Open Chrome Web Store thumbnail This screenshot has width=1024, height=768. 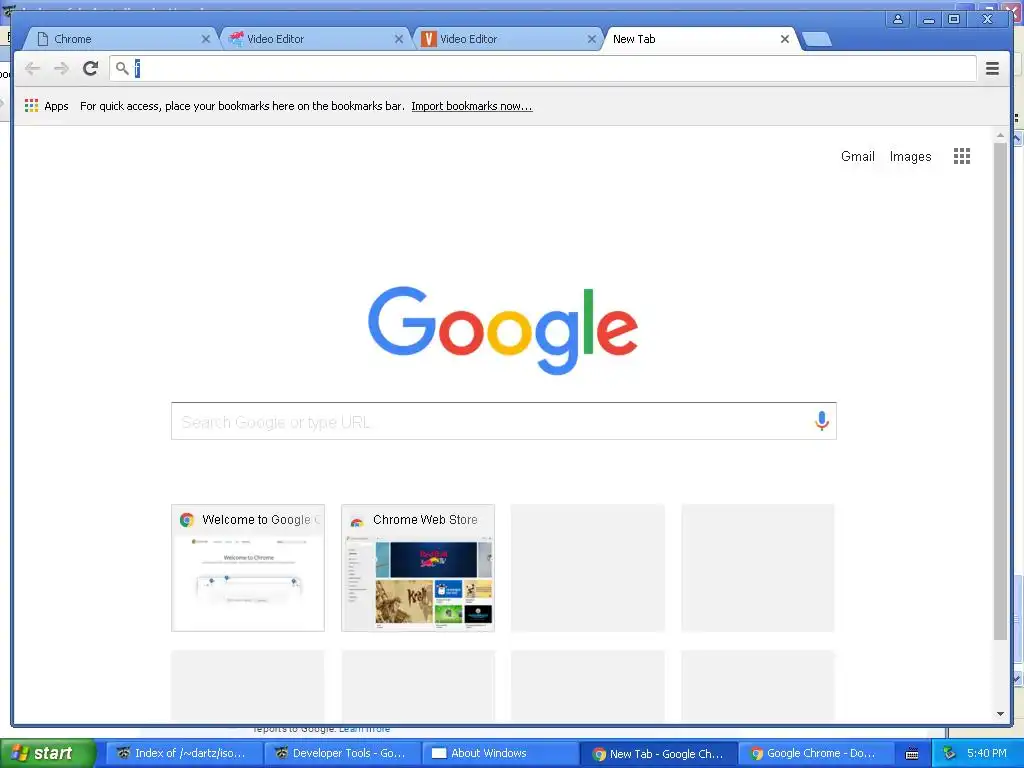tap(418, 568)
